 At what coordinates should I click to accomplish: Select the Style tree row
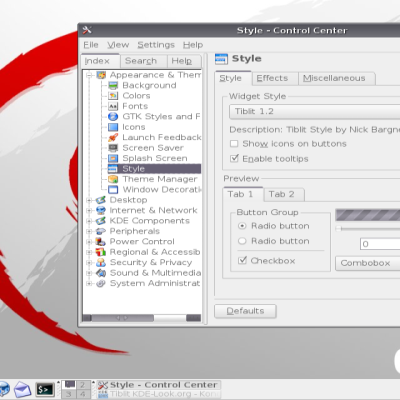click(x=154, y=169)
